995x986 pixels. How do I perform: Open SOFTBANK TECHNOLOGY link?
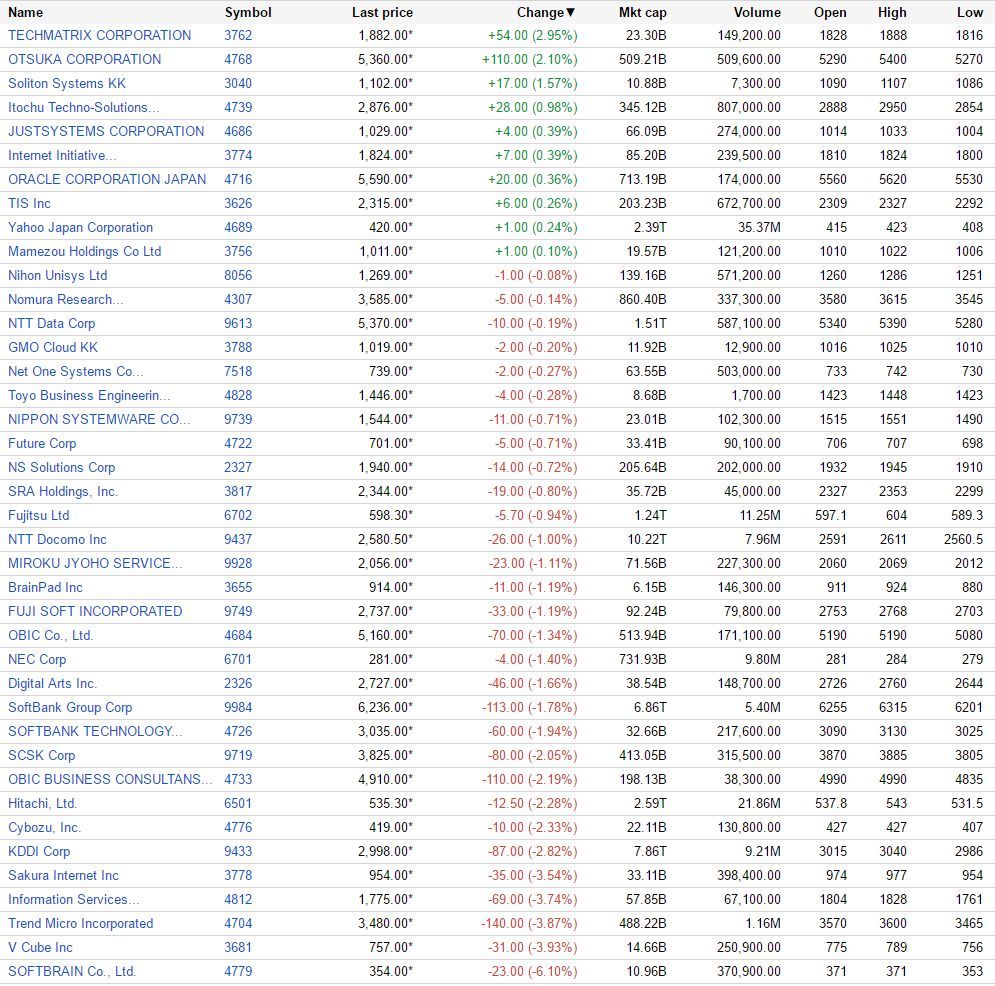click(95, 732)
